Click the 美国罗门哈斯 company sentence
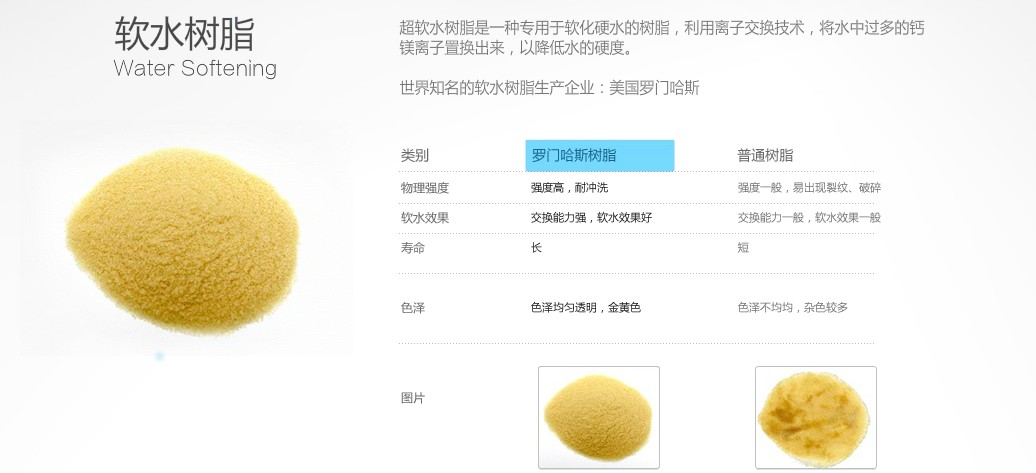 click(x=550, y=88)
